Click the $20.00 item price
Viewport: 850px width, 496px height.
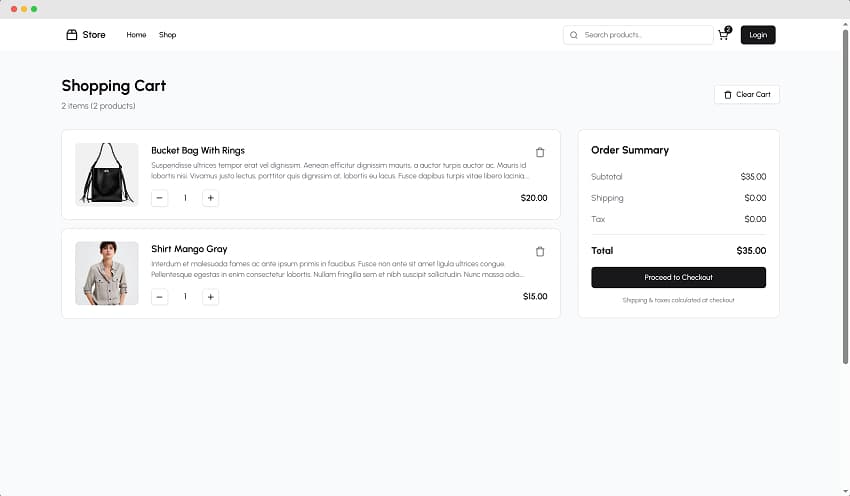click(534, 198)
